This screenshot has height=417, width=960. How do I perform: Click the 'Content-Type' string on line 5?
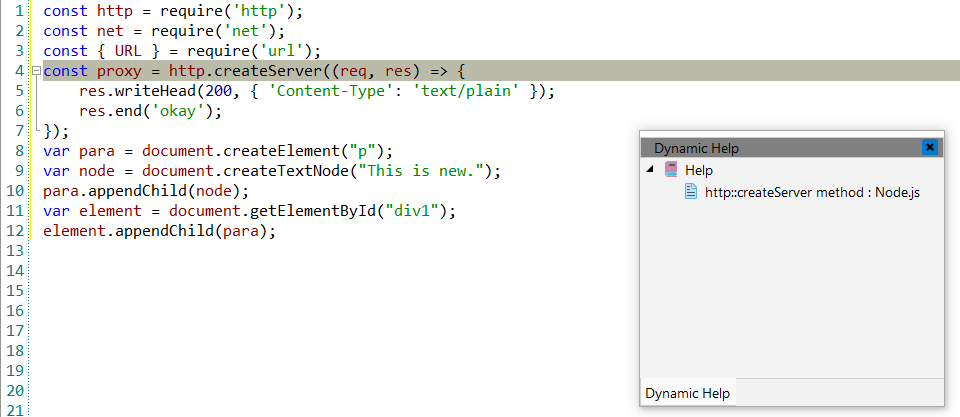point(331,91)
